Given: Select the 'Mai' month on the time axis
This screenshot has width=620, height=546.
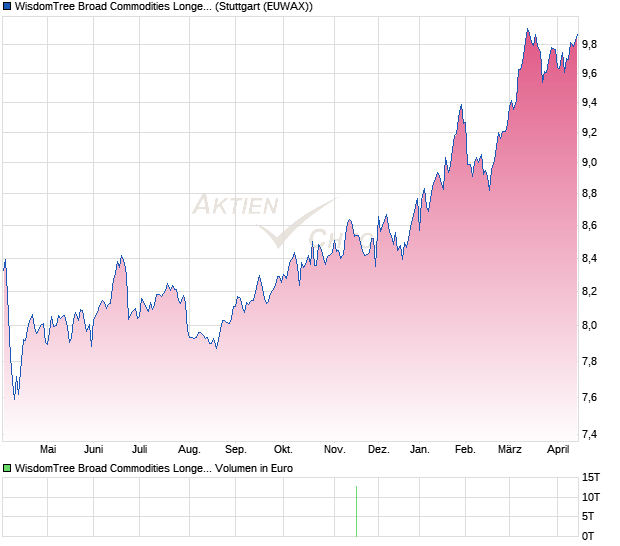Looking at the screenshot, I should 46,450.
